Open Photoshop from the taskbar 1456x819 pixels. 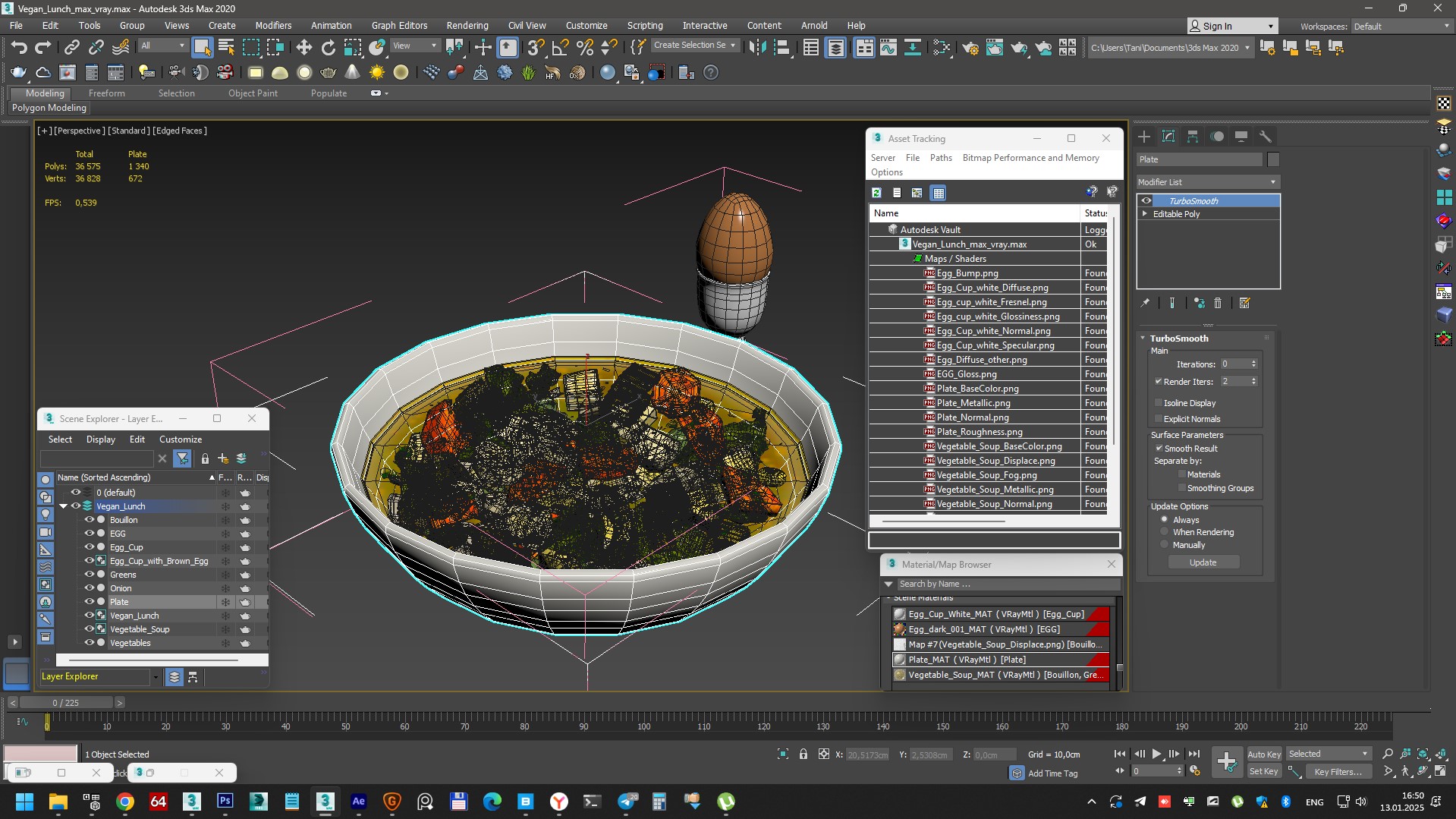pos(225,802)
